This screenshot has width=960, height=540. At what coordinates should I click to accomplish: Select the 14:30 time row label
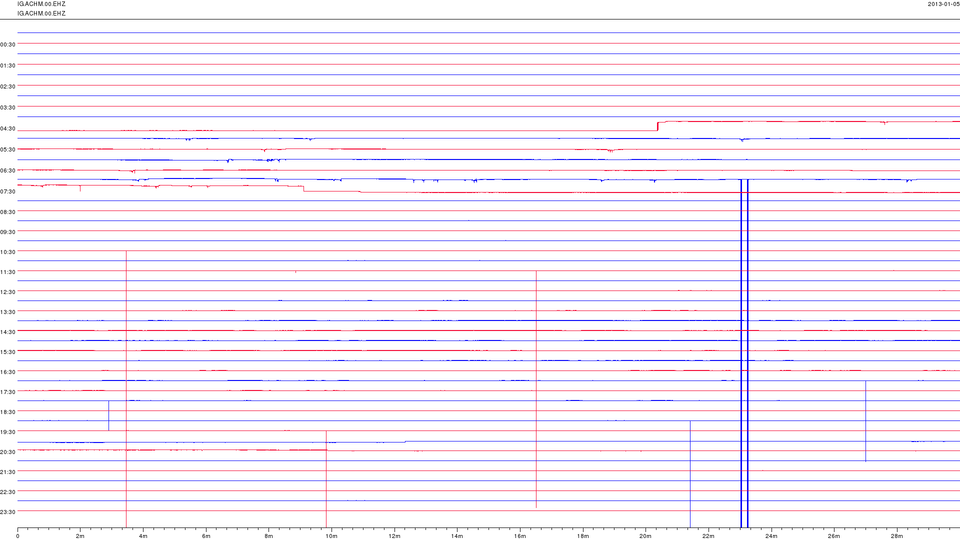point(8,332)
